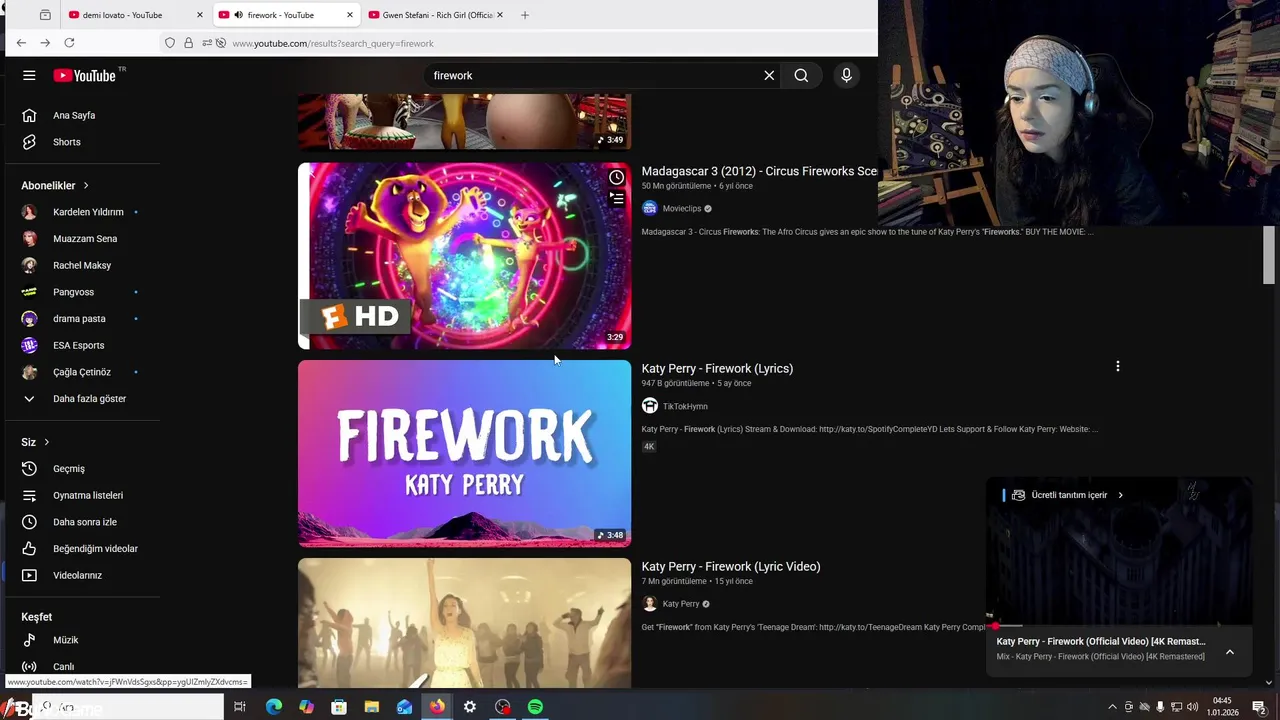Open Katy Perry channel avatar

coord(650,604)
